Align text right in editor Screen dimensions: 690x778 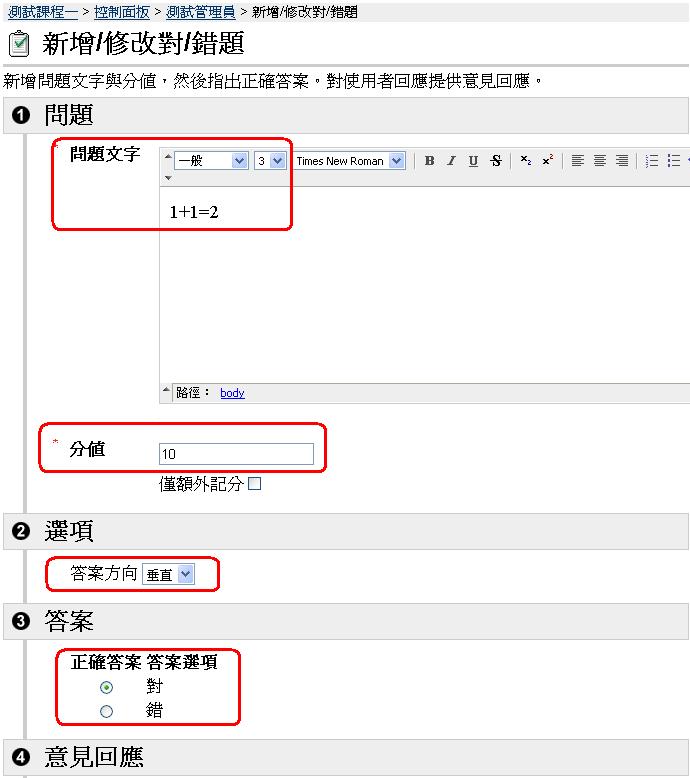pos(622,161)
